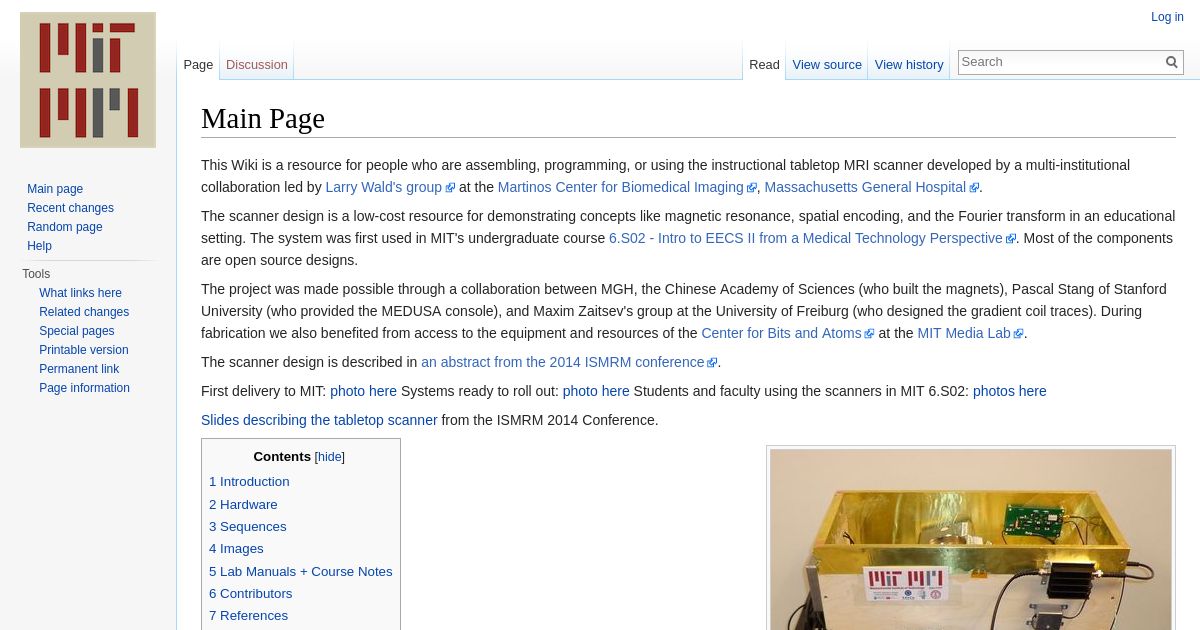This screenshot has width=1200, height=630.
Task: Jump to 4 Images in Contents
Action: click(x=236, y=549)
